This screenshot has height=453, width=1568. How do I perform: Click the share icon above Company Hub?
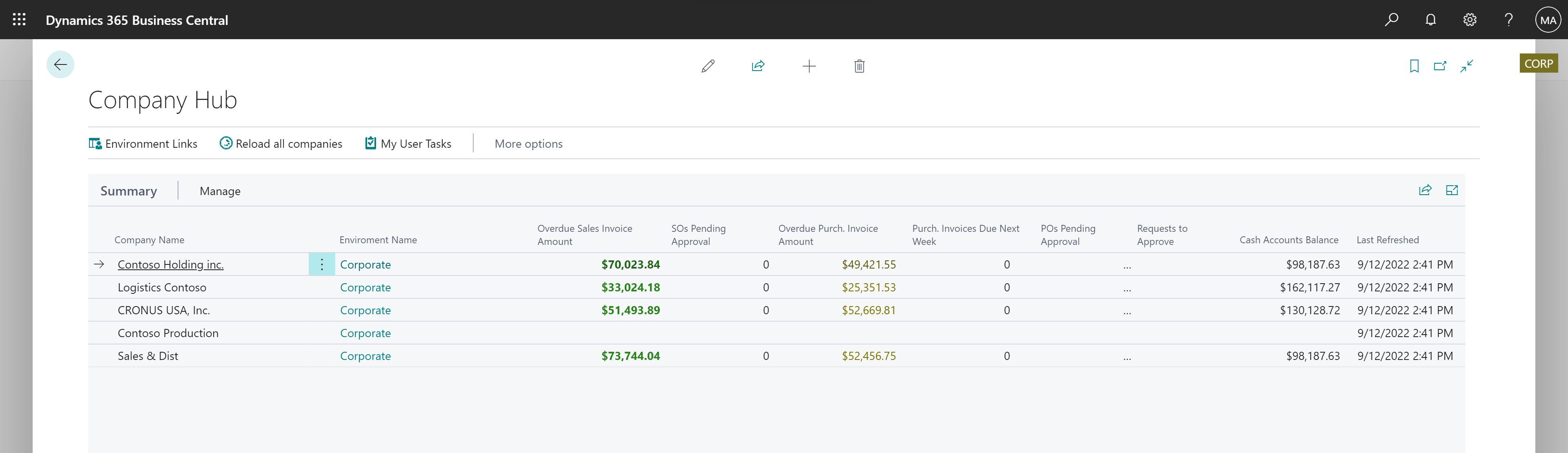pos(758,66)
